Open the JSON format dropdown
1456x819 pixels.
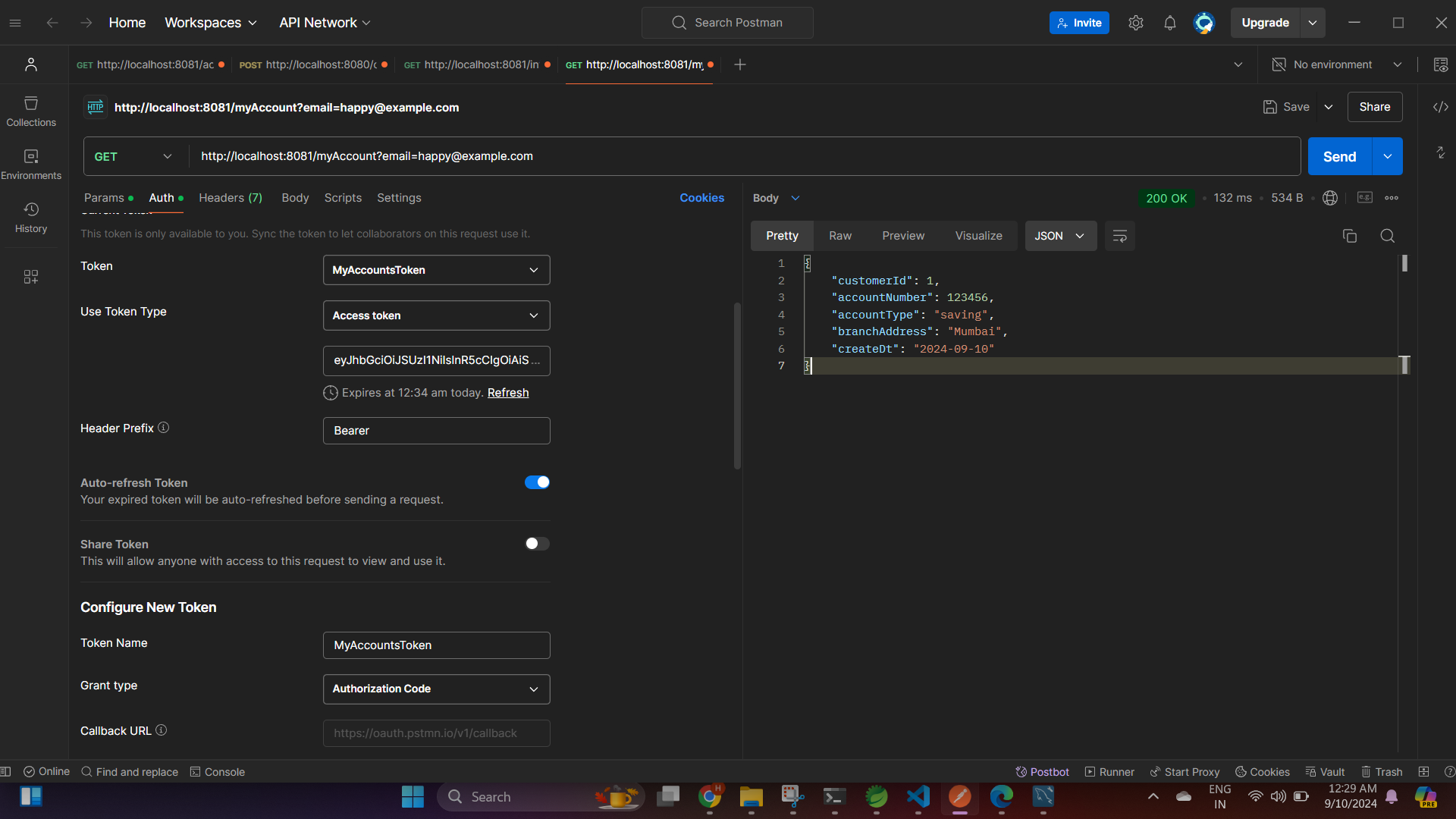click(1060, 236)
